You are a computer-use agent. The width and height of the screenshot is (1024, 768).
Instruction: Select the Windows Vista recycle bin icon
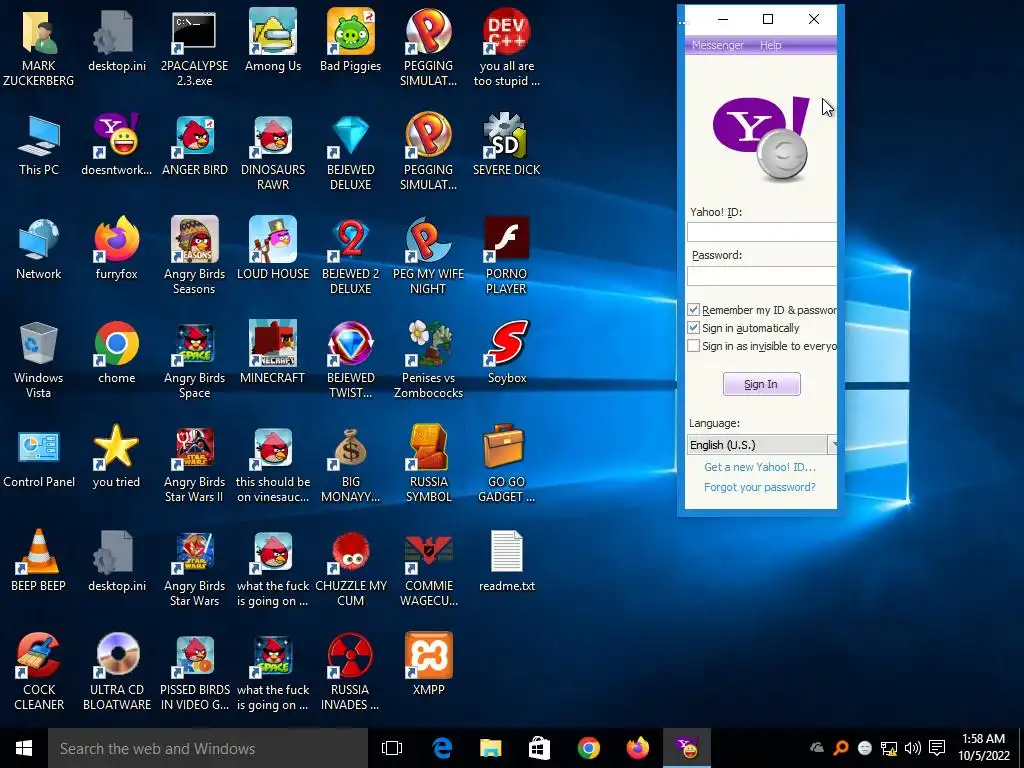(39, 359)
